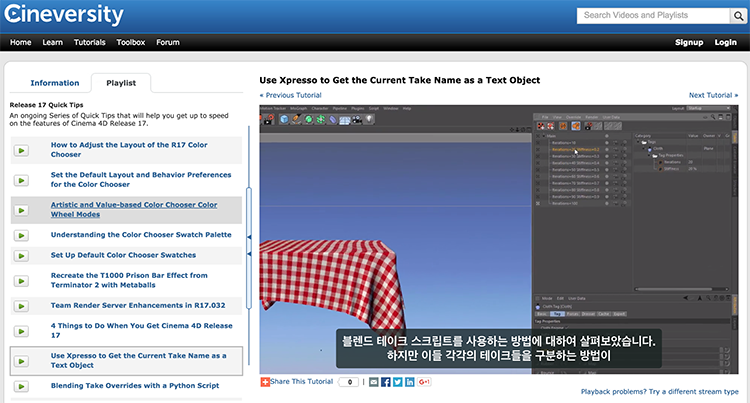The image size is (750, 403).
Task: Open the Forum menu item
Action: (168, 43)
